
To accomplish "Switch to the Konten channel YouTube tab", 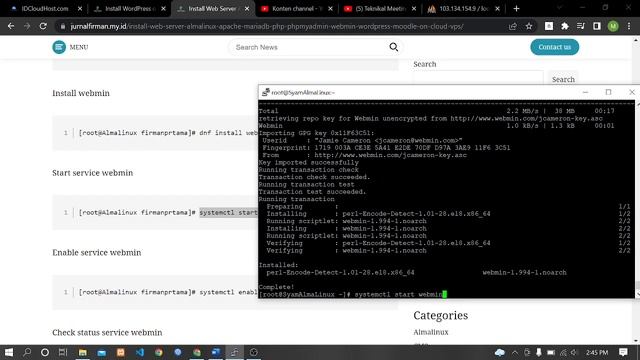I will point(296,9).
